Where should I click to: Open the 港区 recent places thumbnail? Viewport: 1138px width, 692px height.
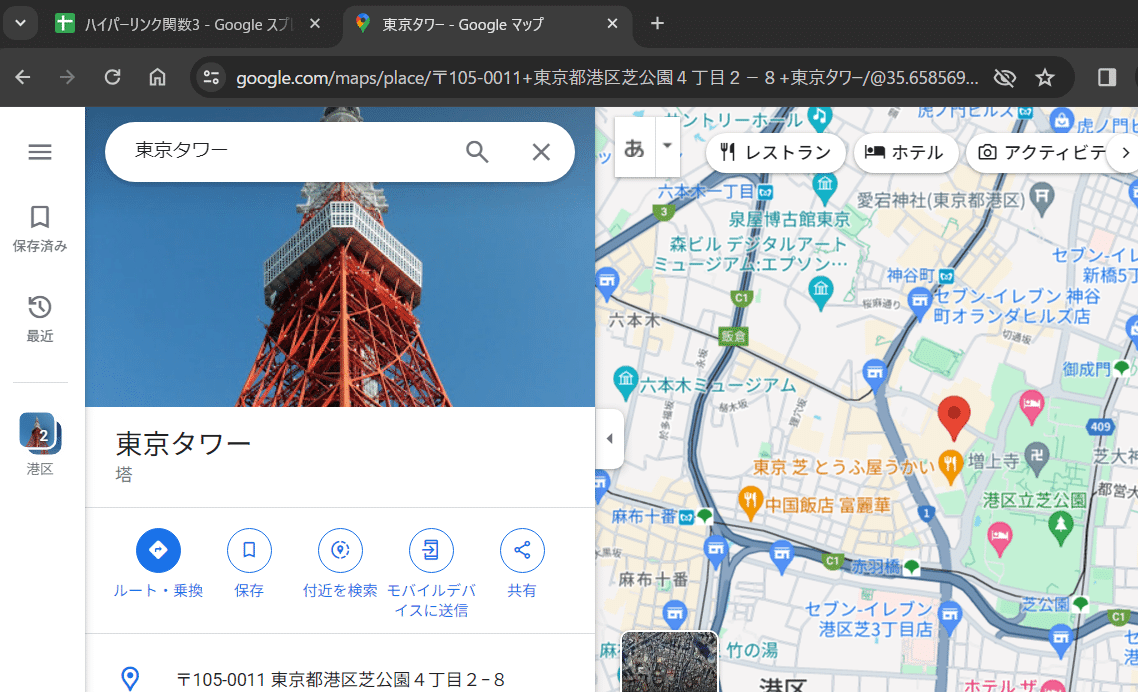click(x=40, y=444)
